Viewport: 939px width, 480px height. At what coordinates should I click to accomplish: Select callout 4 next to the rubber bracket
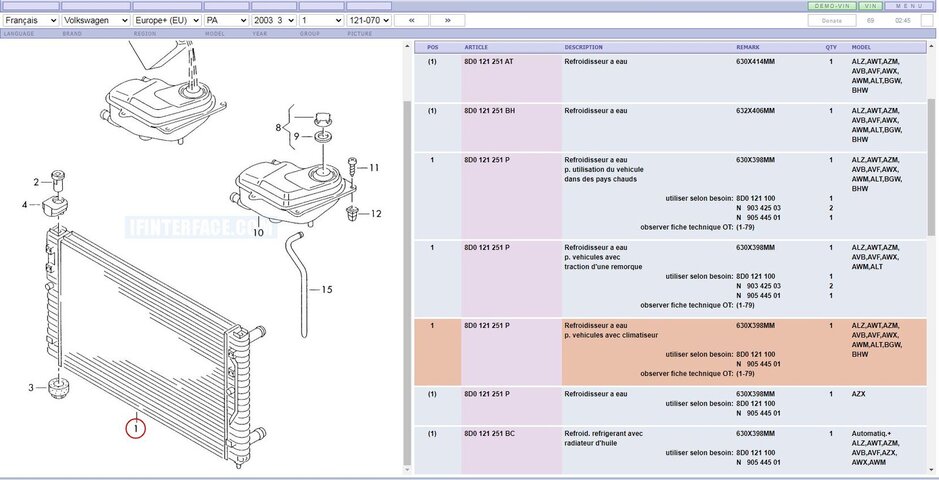(x=26, y=205)
